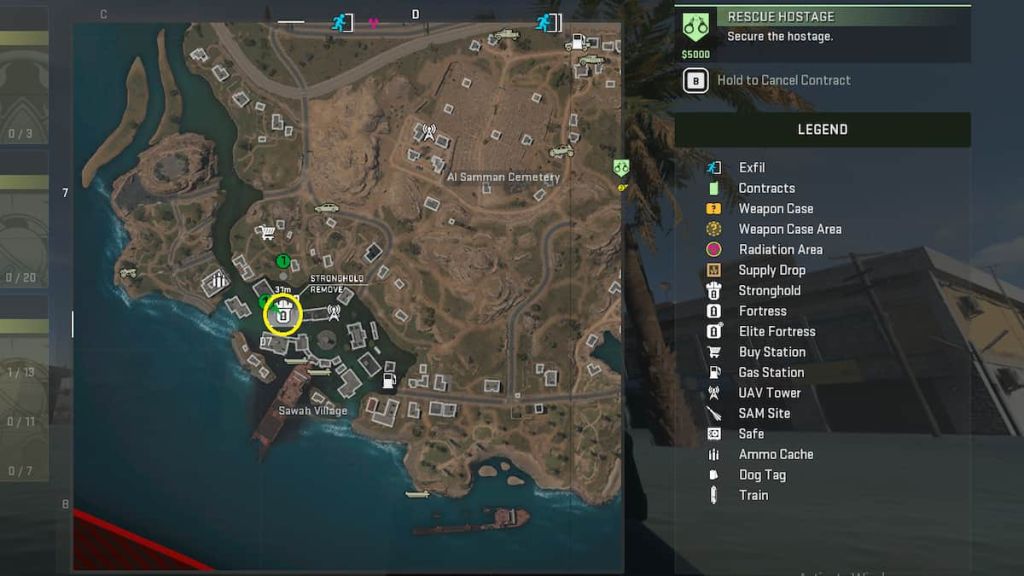Click the Sawah Village location label

[x=313, y=410]
